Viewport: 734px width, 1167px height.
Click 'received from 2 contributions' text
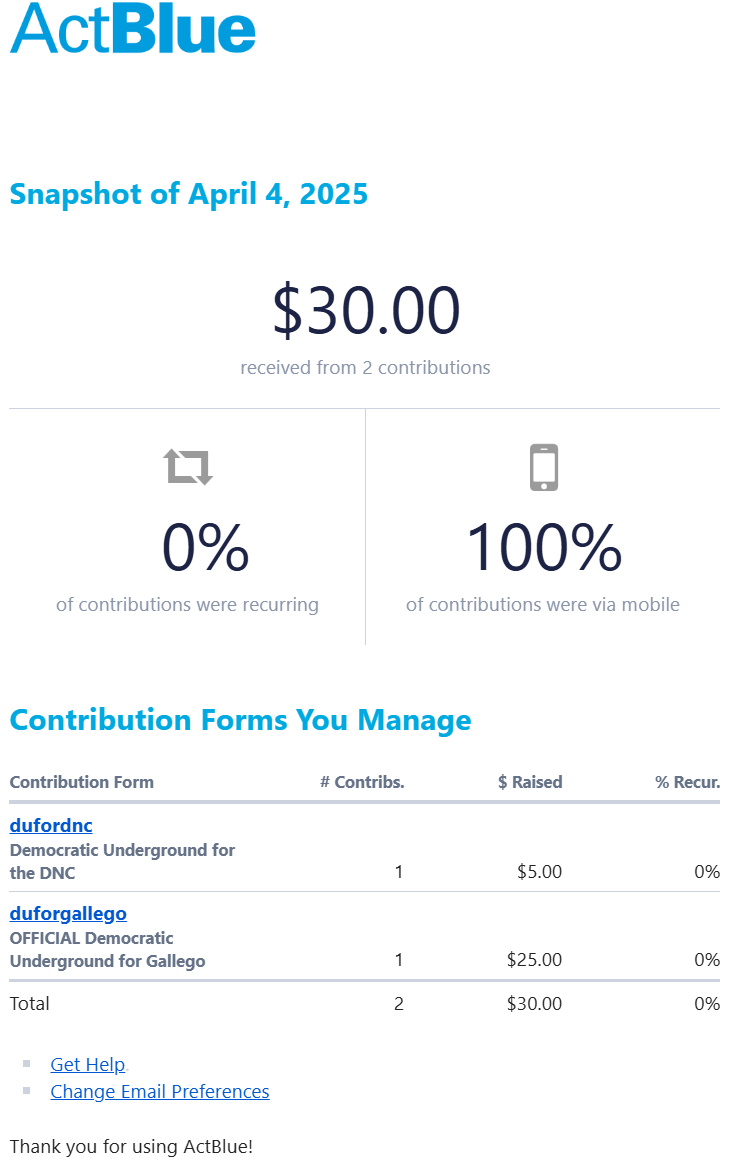click(x=365, y=368)
